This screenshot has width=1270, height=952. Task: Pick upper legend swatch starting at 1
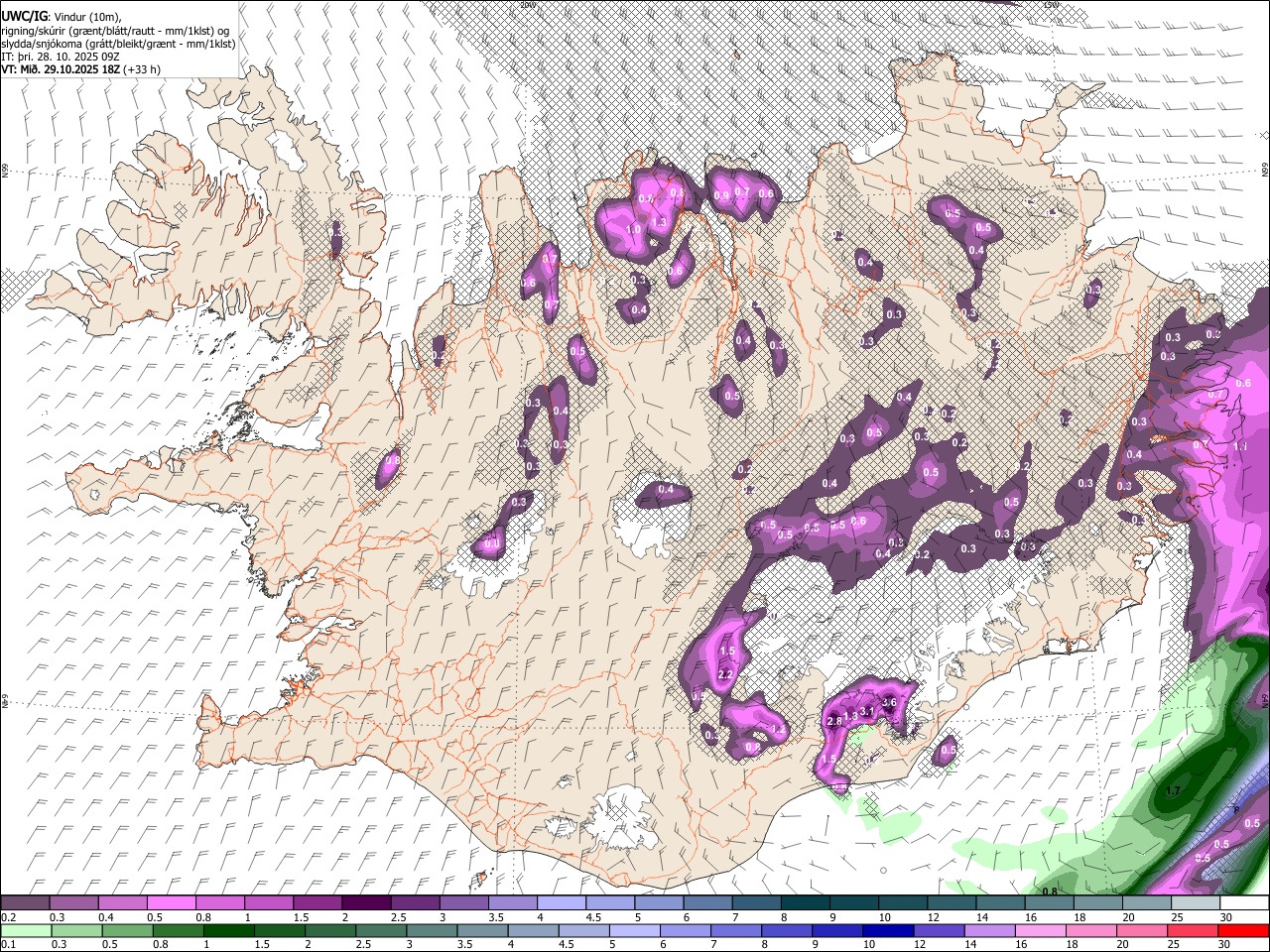coord(268,902)
